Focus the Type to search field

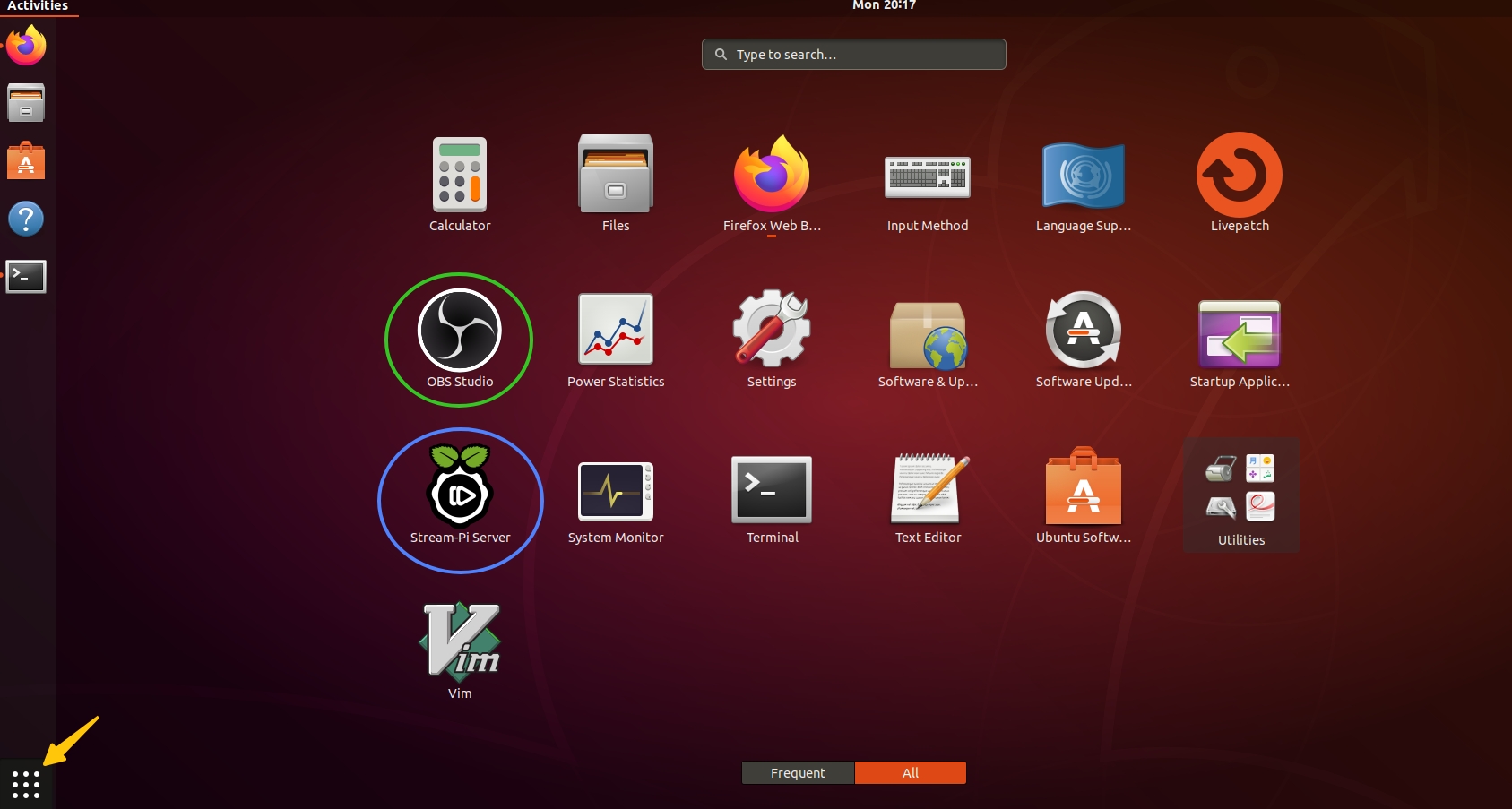[853, 54]
